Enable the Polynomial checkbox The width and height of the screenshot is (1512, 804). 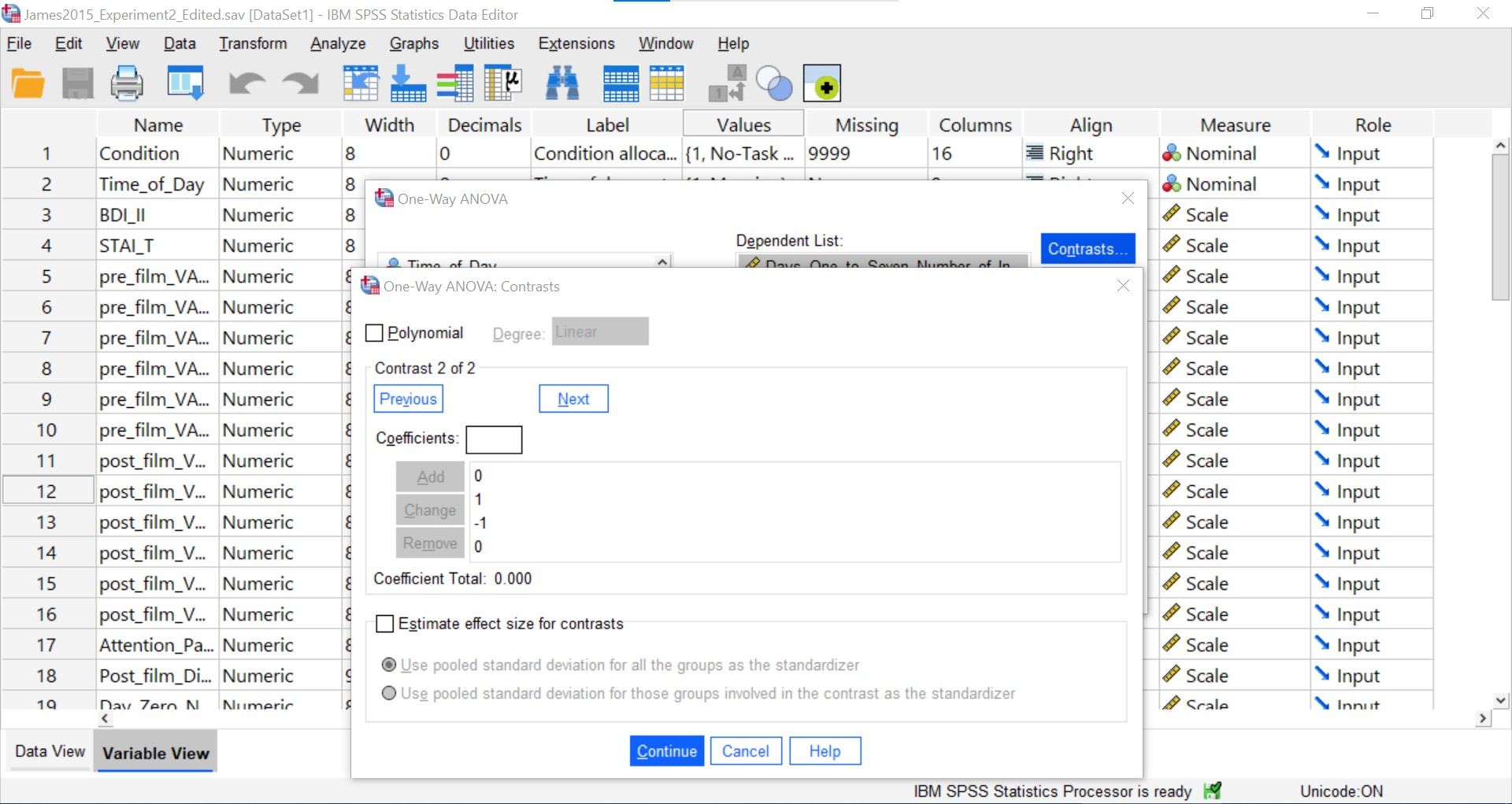tap(375, 333)
